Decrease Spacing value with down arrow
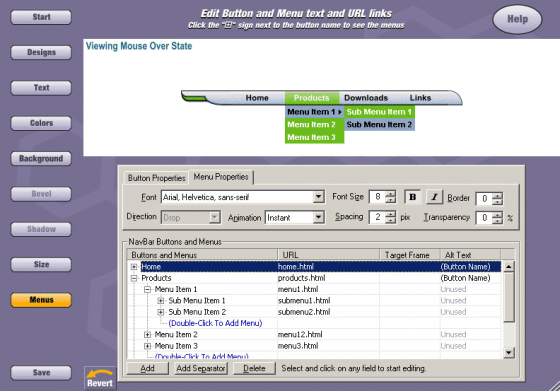The image size is (560, 391). click(391, 220)
